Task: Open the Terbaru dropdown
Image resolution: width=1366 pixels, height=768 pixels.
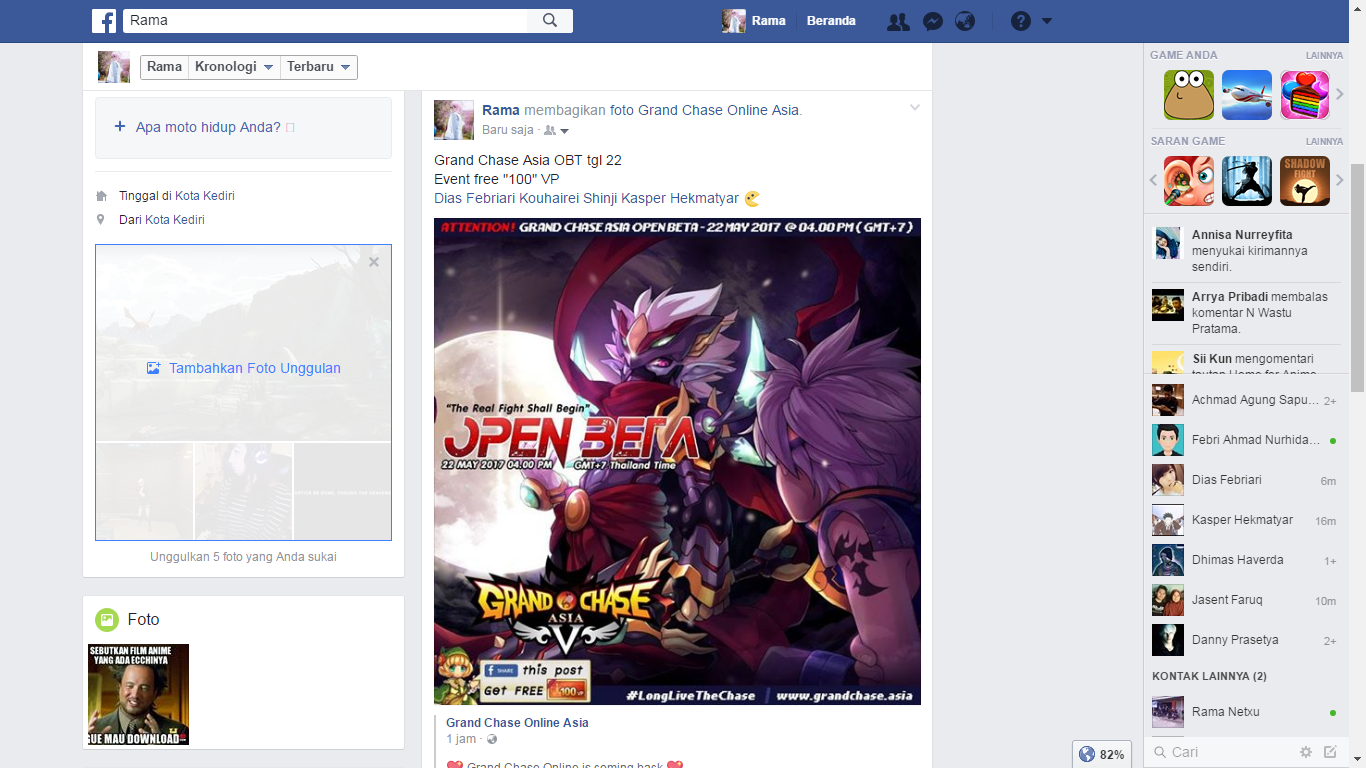Action: (x=319, y=67)
